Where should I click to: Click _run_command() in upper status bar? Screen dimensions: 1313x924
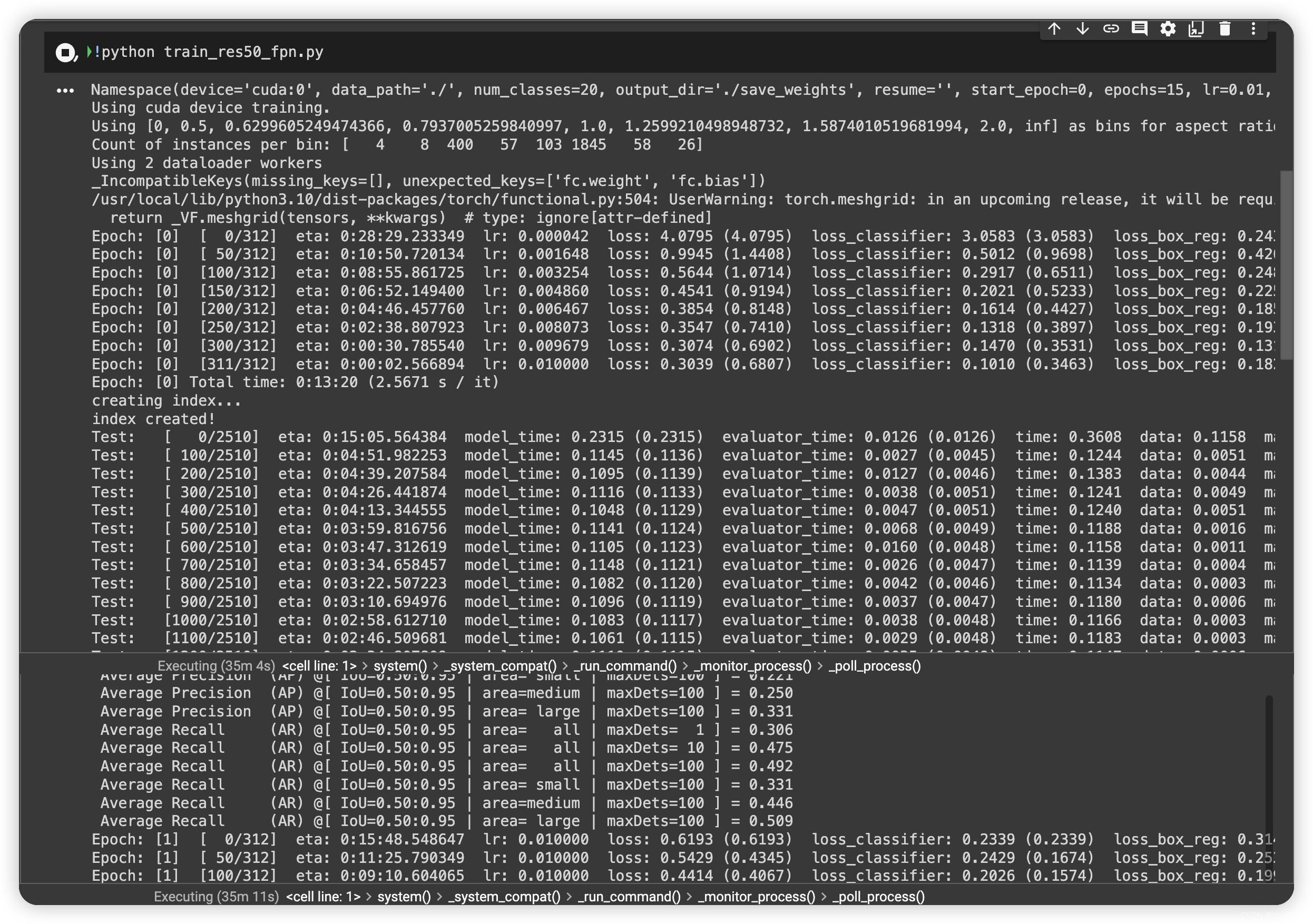pos(625,665)
